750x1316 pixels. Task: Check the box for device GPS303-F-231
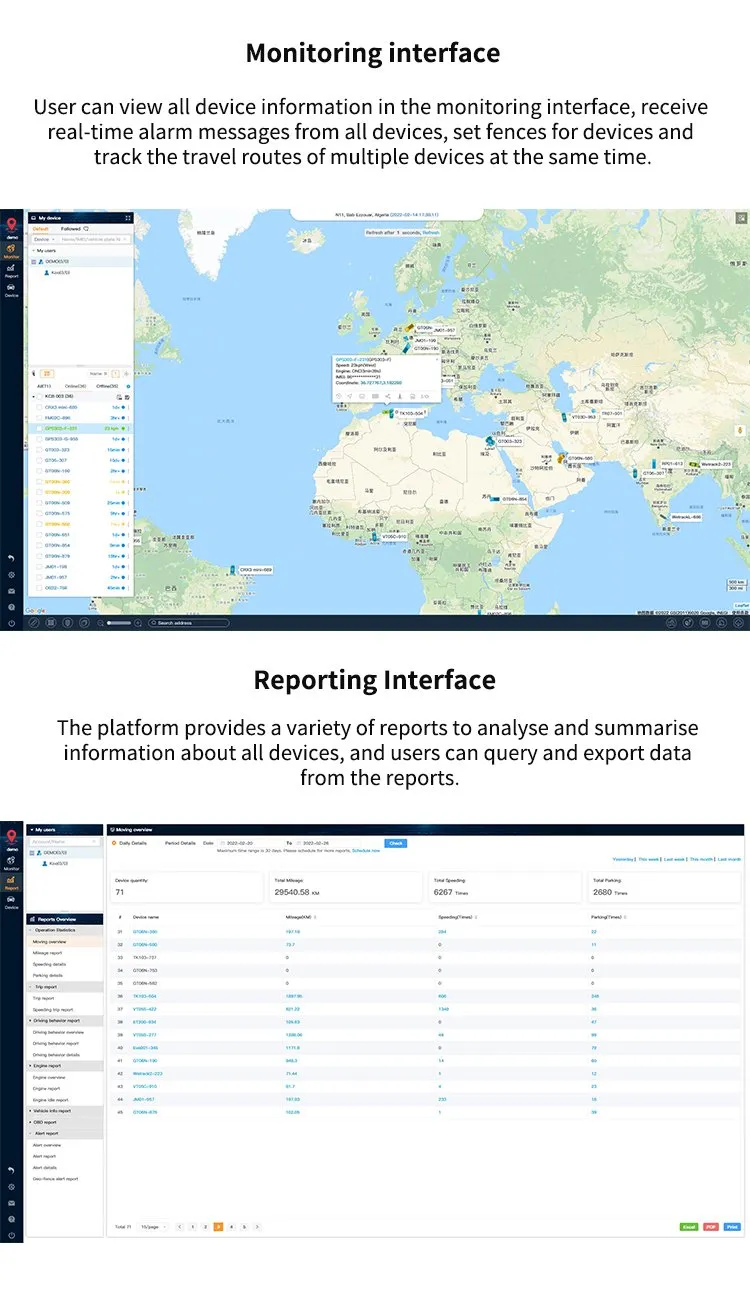coord(39,428)
